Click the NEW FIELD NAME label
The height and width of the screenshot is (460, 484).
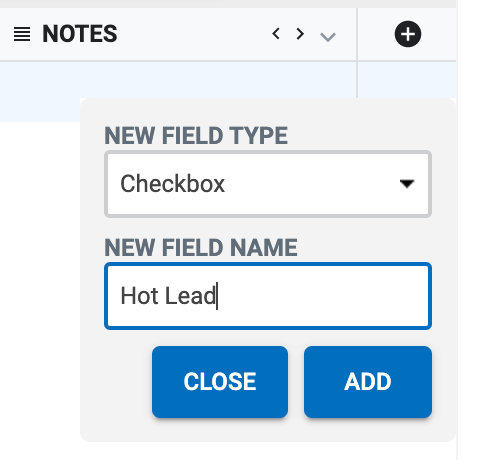coord(201,248)
